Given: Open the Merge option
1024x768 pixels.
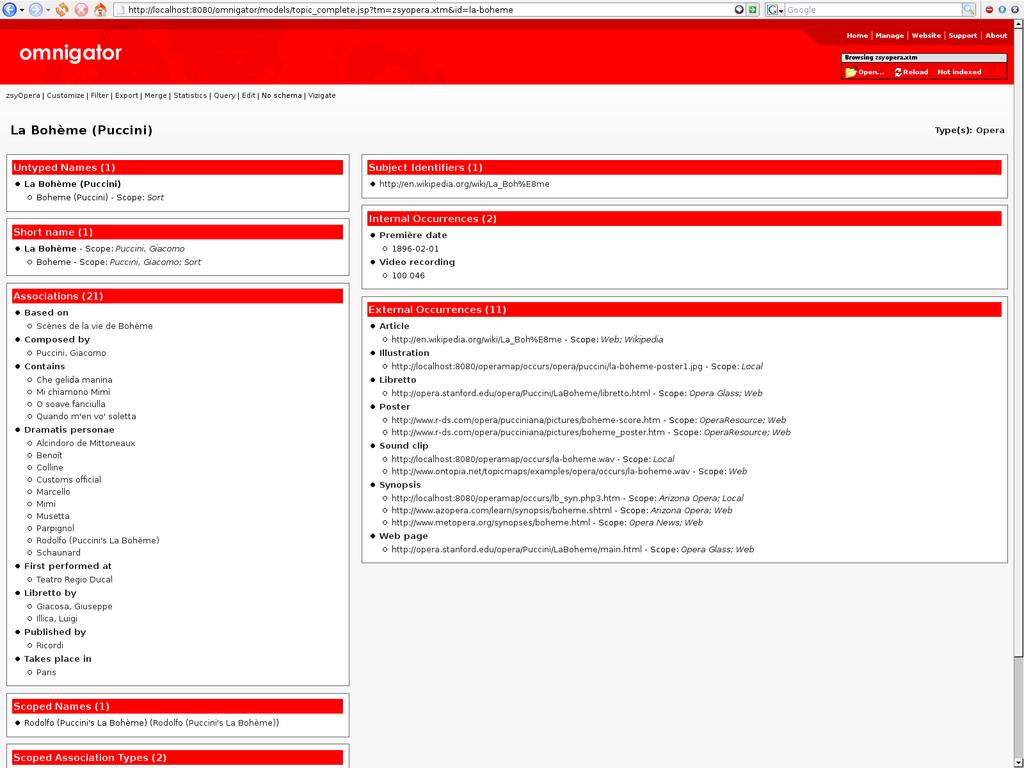Looking at the screenshot, I should pos(155,95).
